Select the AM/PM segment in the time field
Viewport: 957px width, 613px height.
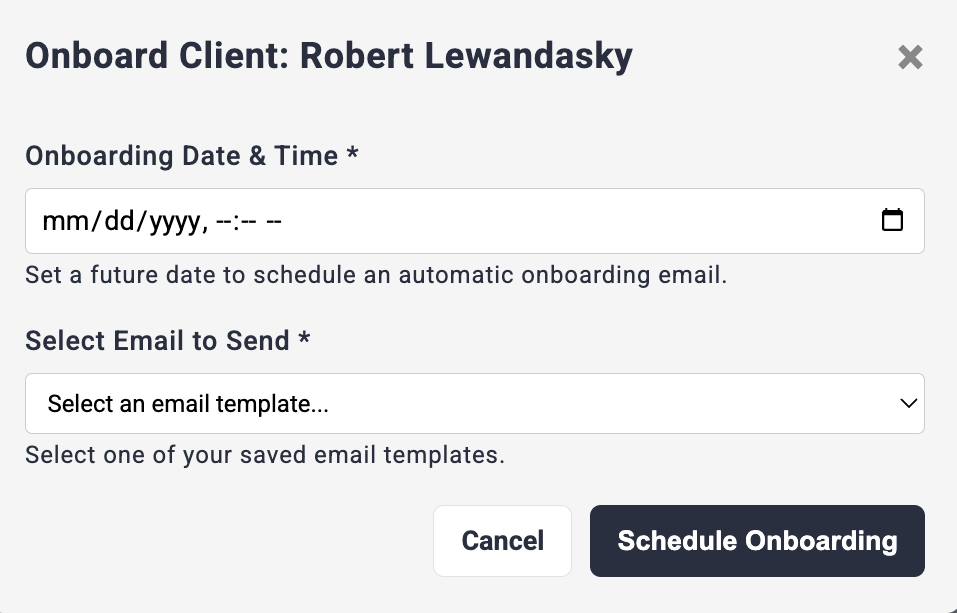click(275, 221)
